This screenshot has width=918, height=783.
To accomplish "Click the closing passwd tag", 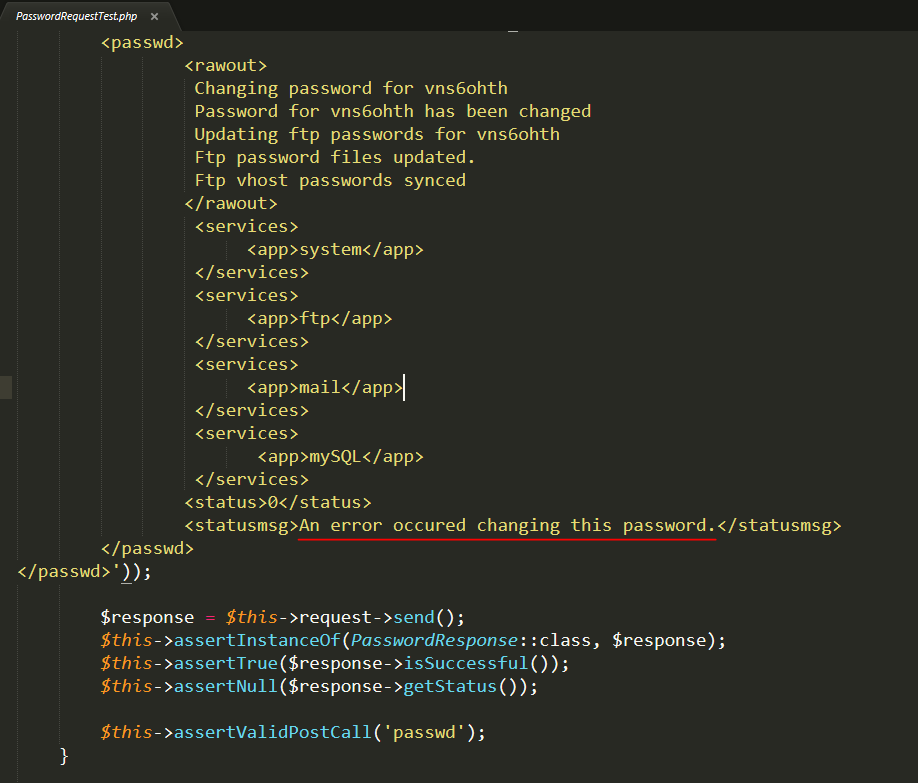I will pyautogui.click(x=147, y=547).
